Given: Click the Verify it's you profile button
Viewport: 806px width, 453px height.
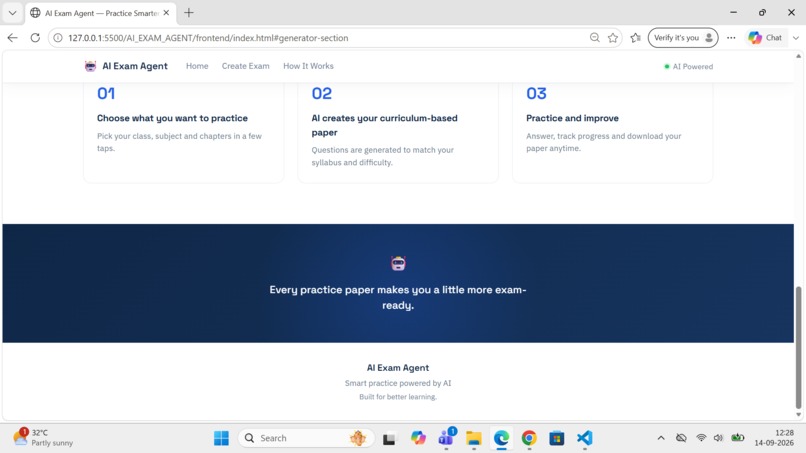Looking at the screenshot, I should (x=683, y=38).
